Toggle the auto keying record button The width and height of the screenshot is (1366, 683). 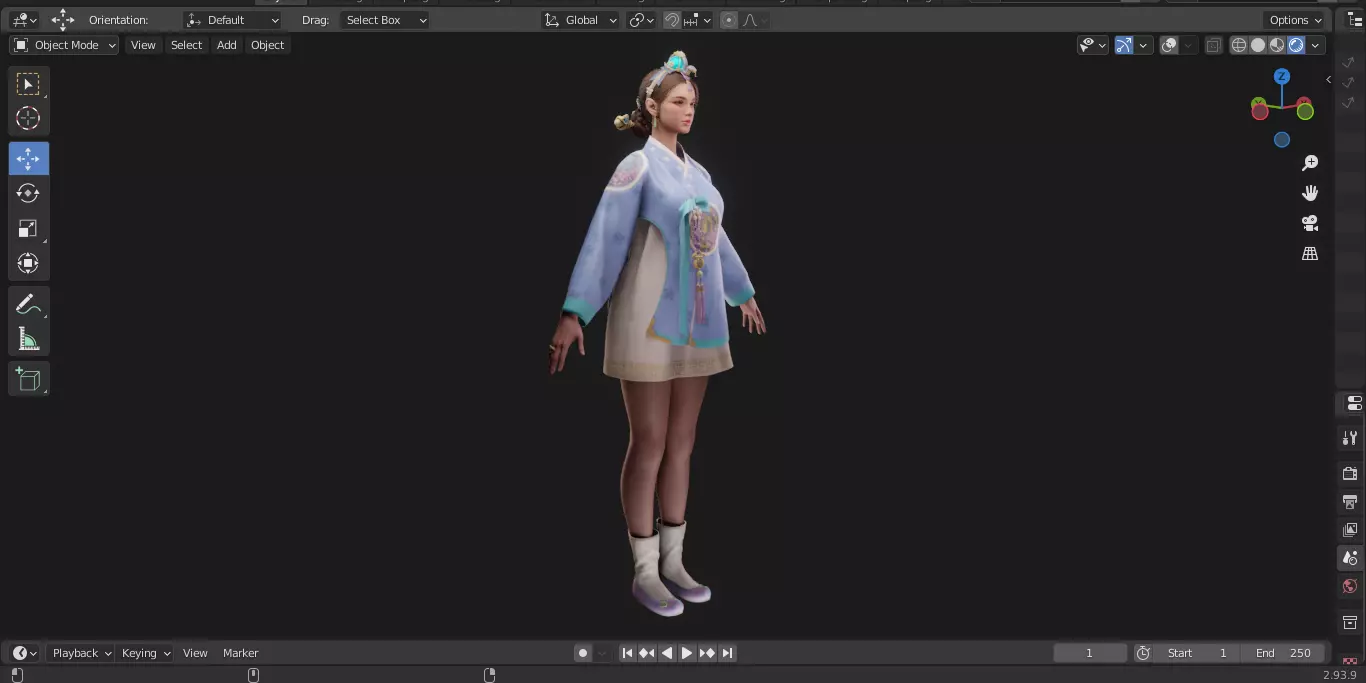[583, 653]
